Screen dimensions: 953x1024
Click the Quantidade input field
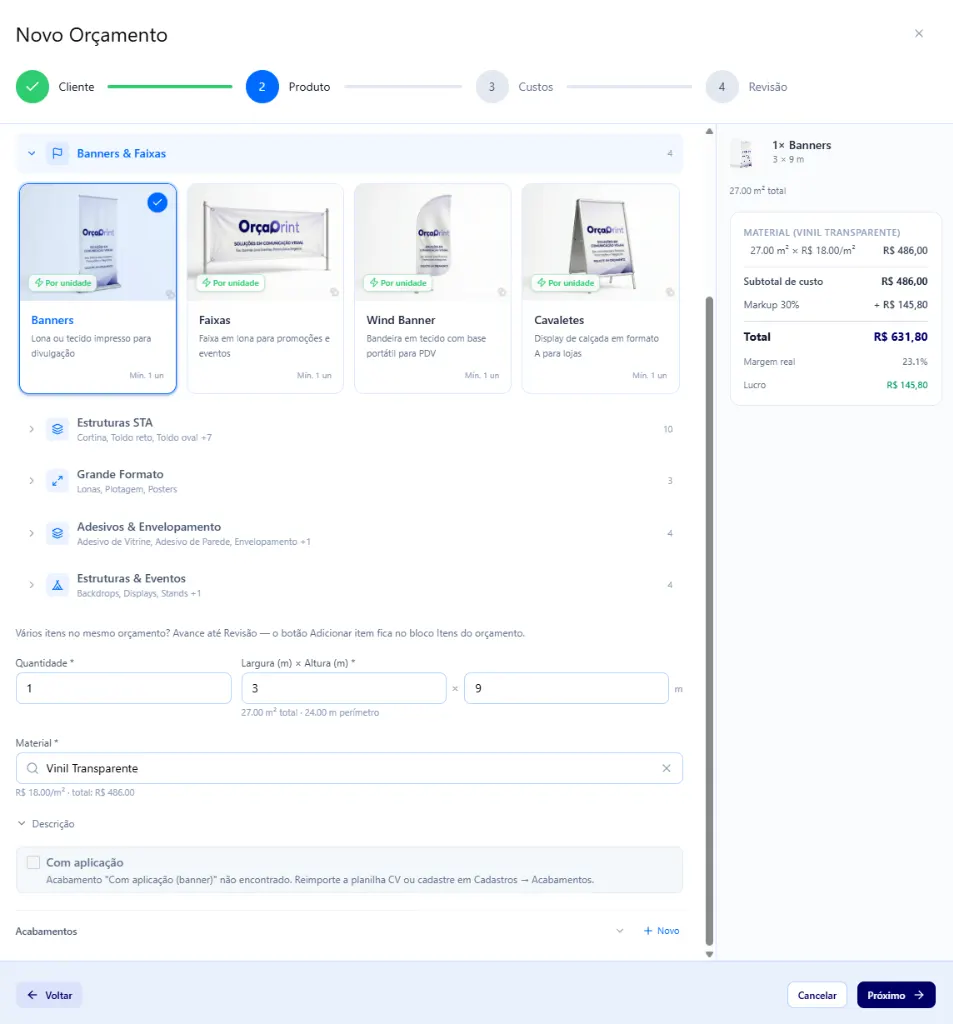pos(123,688)
